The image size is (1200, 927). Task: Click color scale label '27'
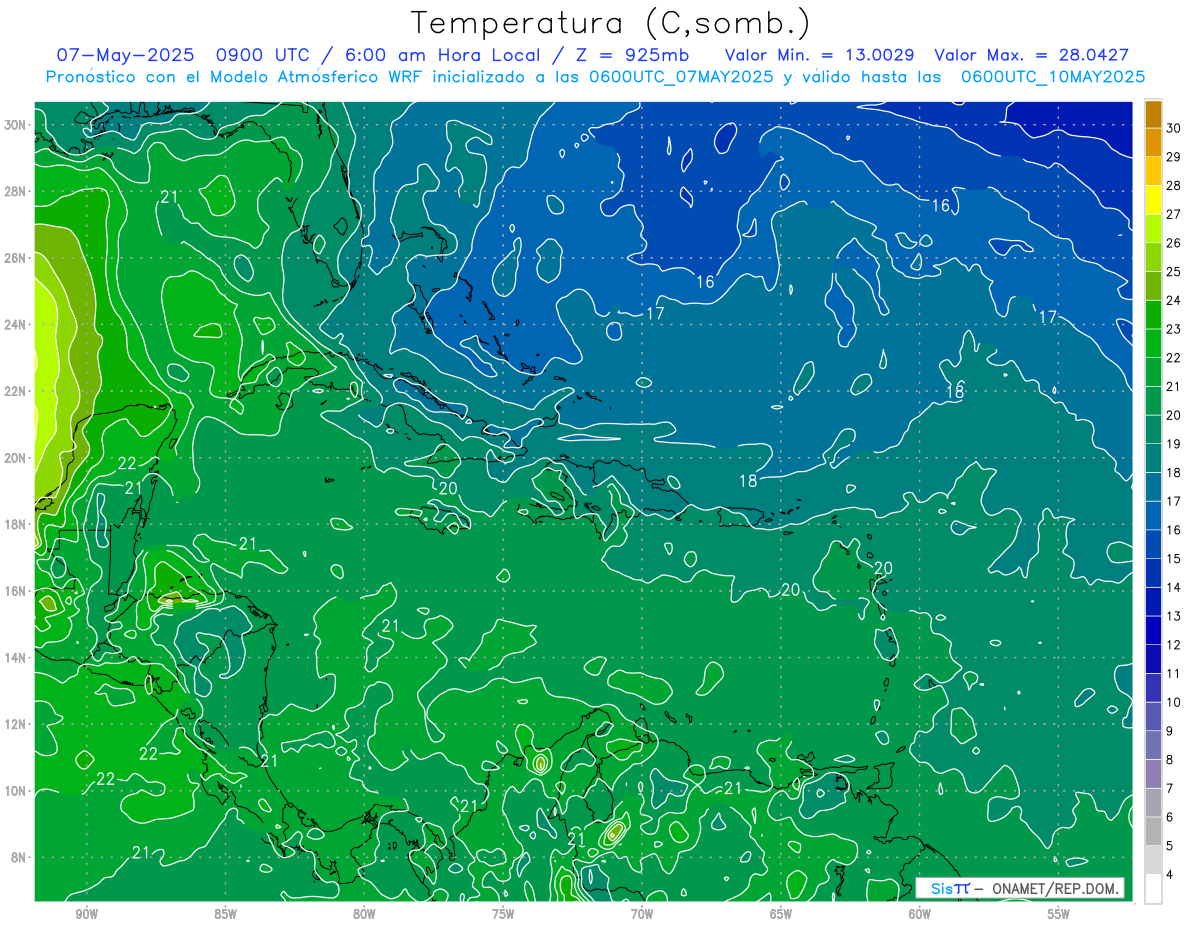1174,213
